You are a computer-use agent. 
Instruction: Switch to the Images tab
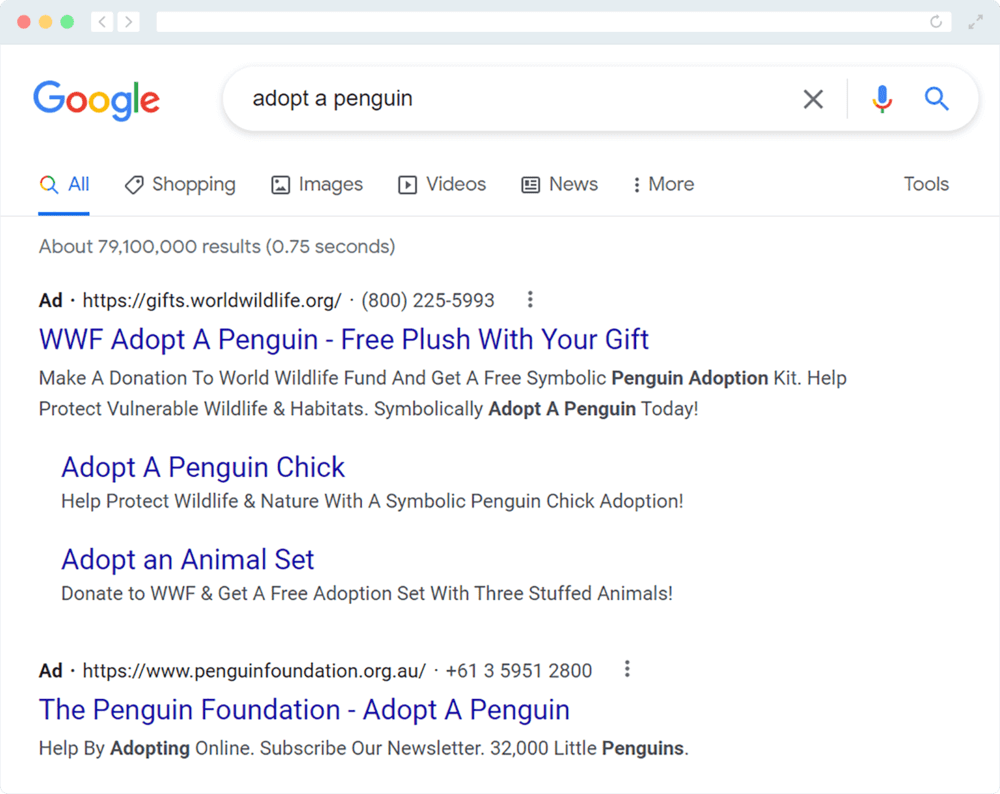(x=317, y=184)
